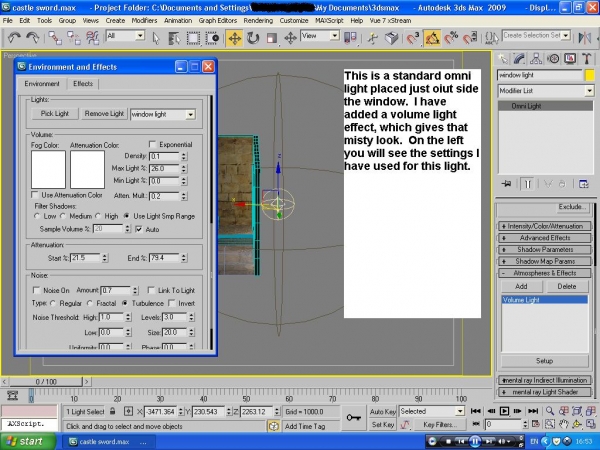Expand Intensity/Color/Attenuation rollout
Screen dimensions: 600x450
pos(545,226)
